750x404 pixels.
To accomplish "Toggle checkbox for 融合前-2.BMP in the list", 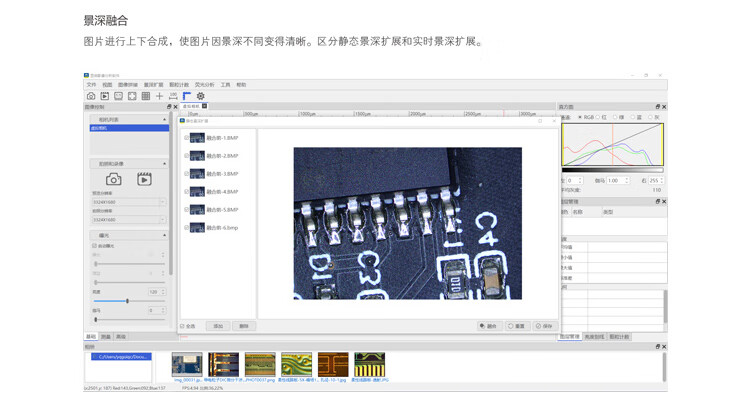I will coord(187,156).
